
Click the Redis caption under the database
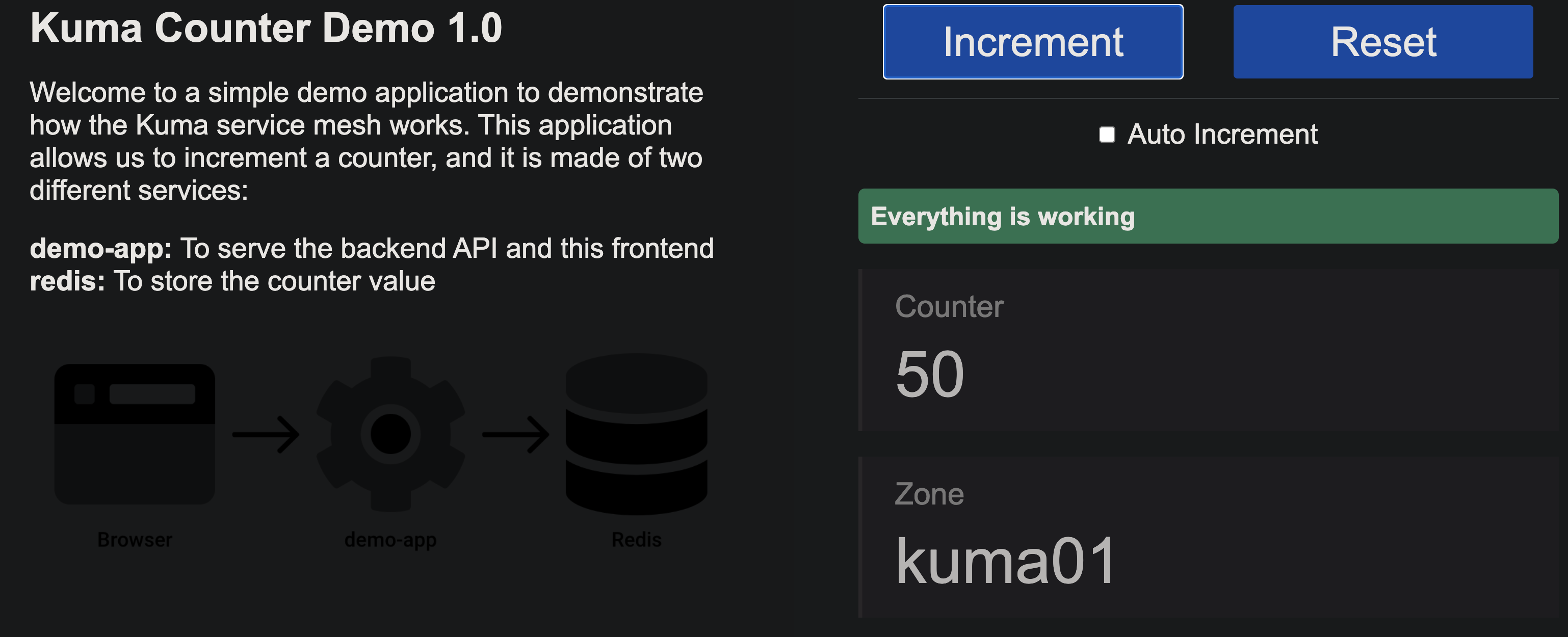pyautogui.click(x=636, y=539)
